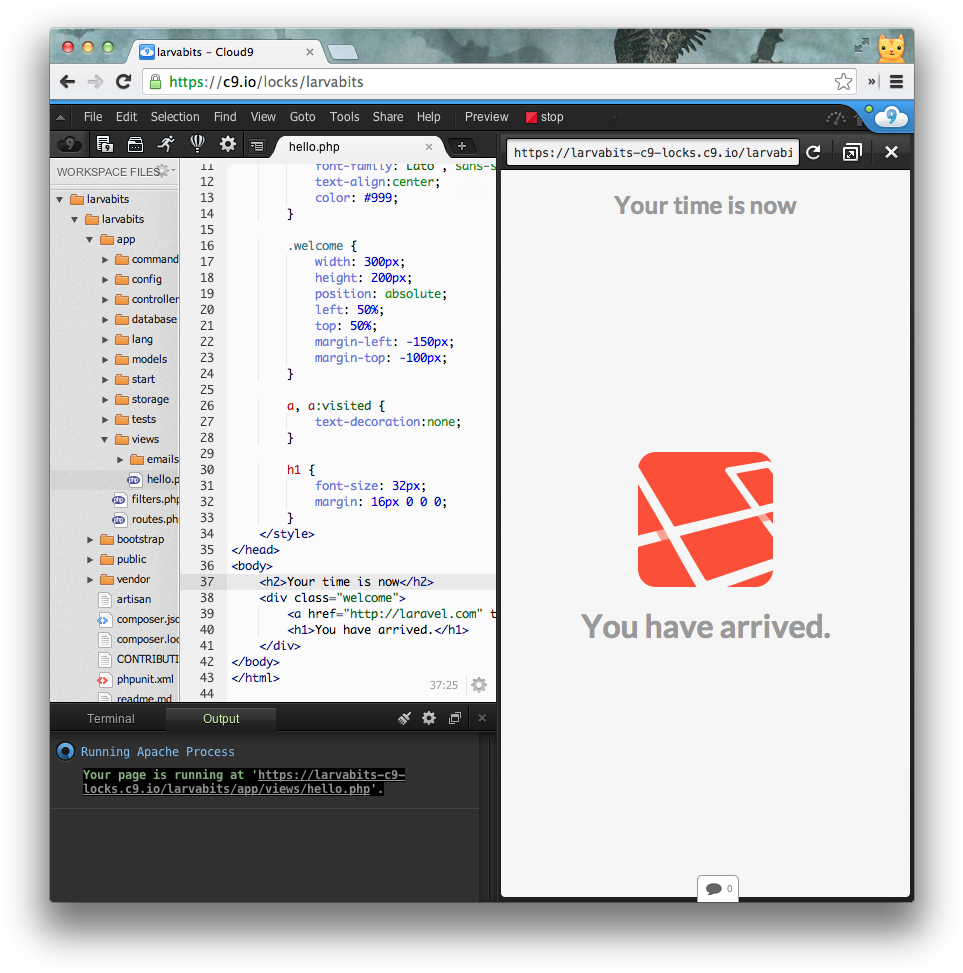The image size is (963, 973).
Task: Click the preview URL input field
Action: point(653,153)
